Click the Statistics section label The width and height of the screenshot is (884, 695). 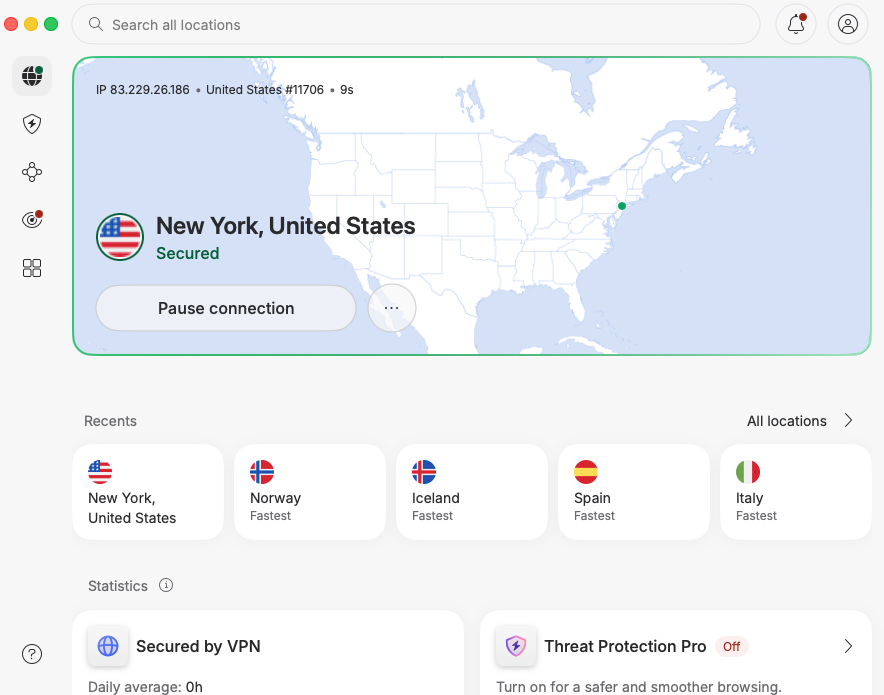118,586
